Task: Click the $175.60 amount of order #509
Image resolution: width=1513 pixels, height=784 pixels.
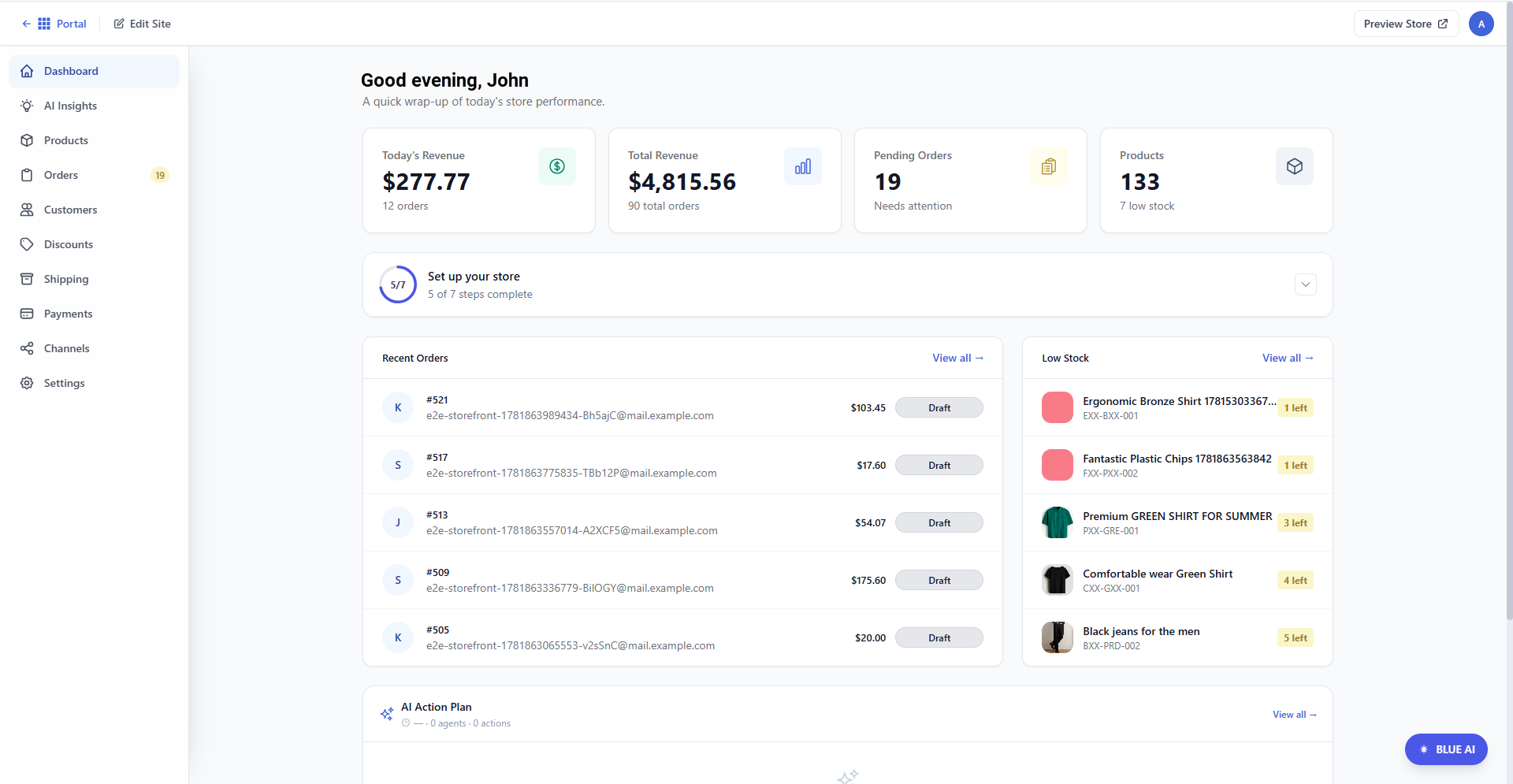Action: [868, 580]
